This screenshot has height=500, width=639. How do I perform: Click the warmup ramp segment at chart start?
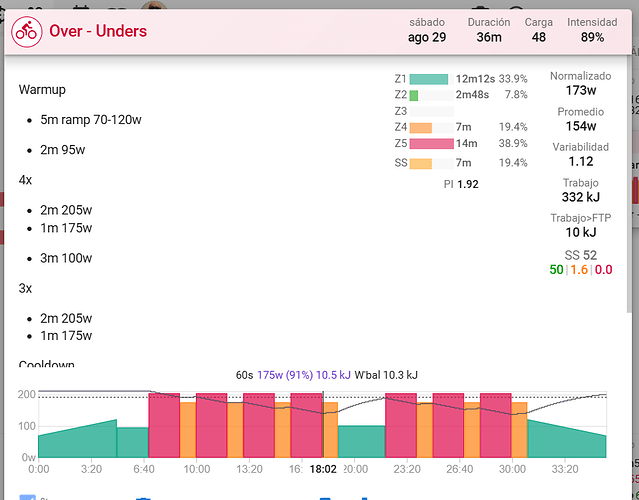click(77, 442)
